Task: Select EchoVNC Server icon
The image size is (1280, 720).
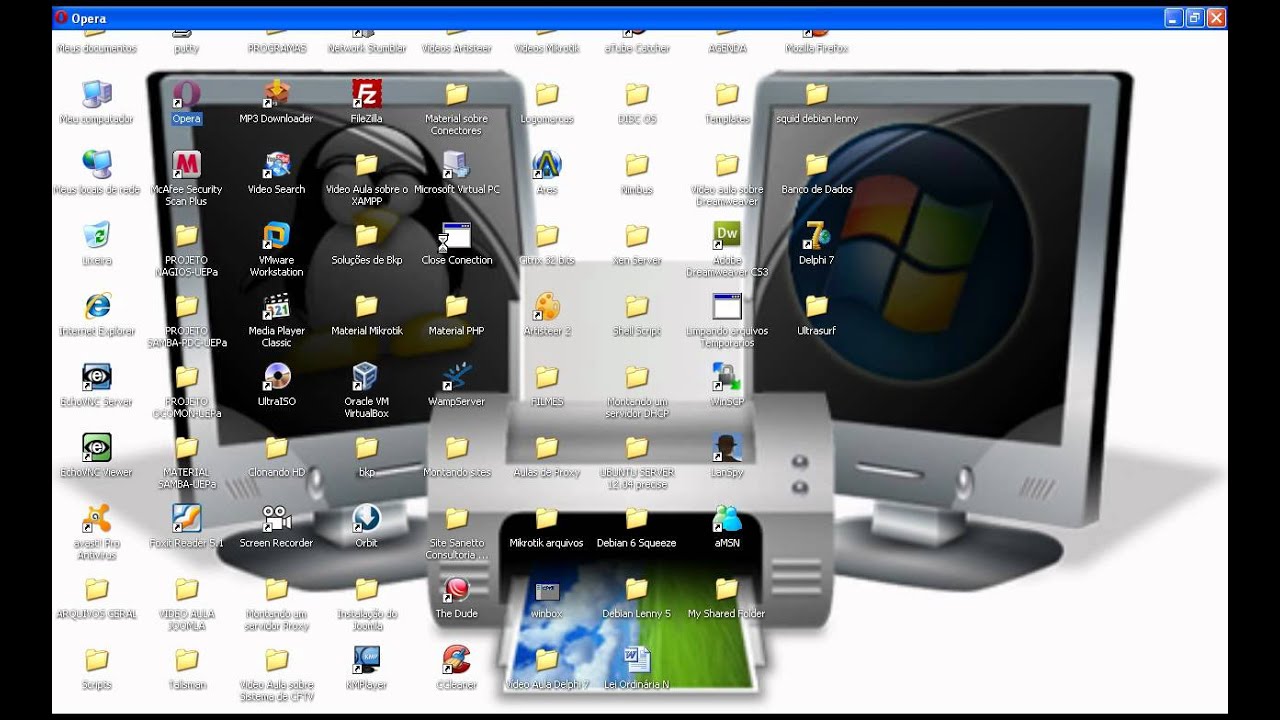Action: 97,378
